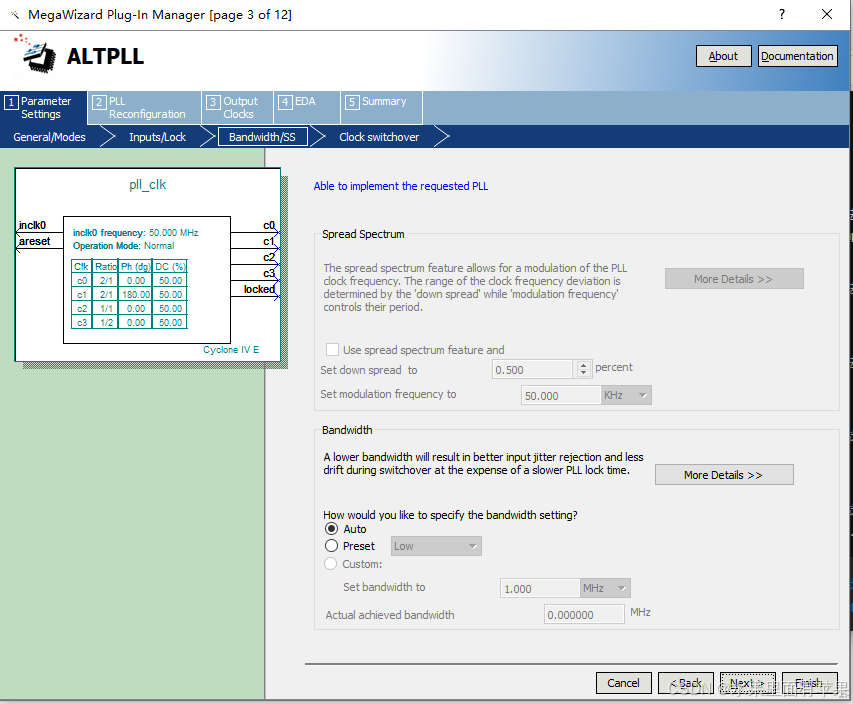
Task: Click the modulation frequency value field
Action: click(560, 396)
